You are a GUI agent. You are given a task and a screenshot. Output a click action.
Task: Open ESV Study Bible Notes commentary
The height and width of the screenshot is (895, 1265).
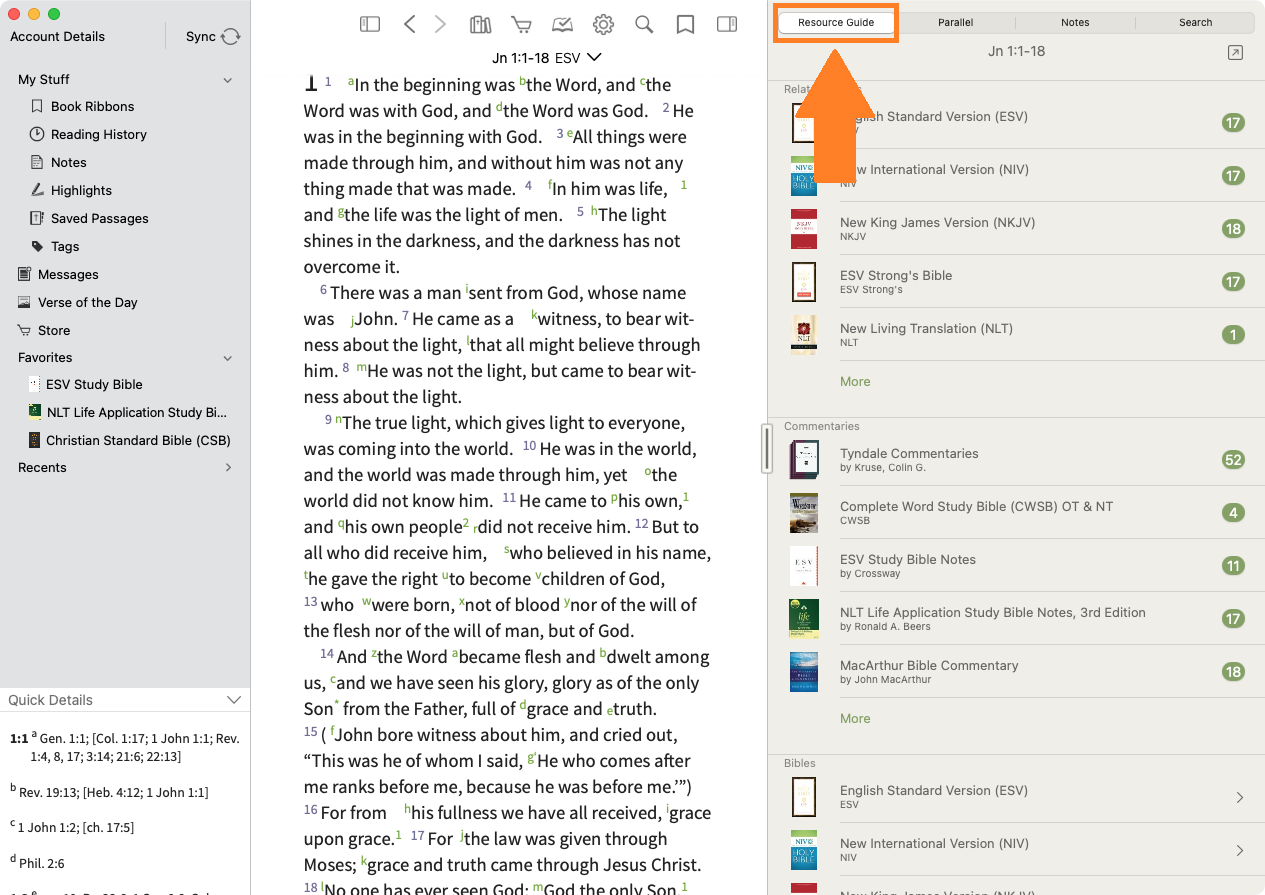point(1016,566)
